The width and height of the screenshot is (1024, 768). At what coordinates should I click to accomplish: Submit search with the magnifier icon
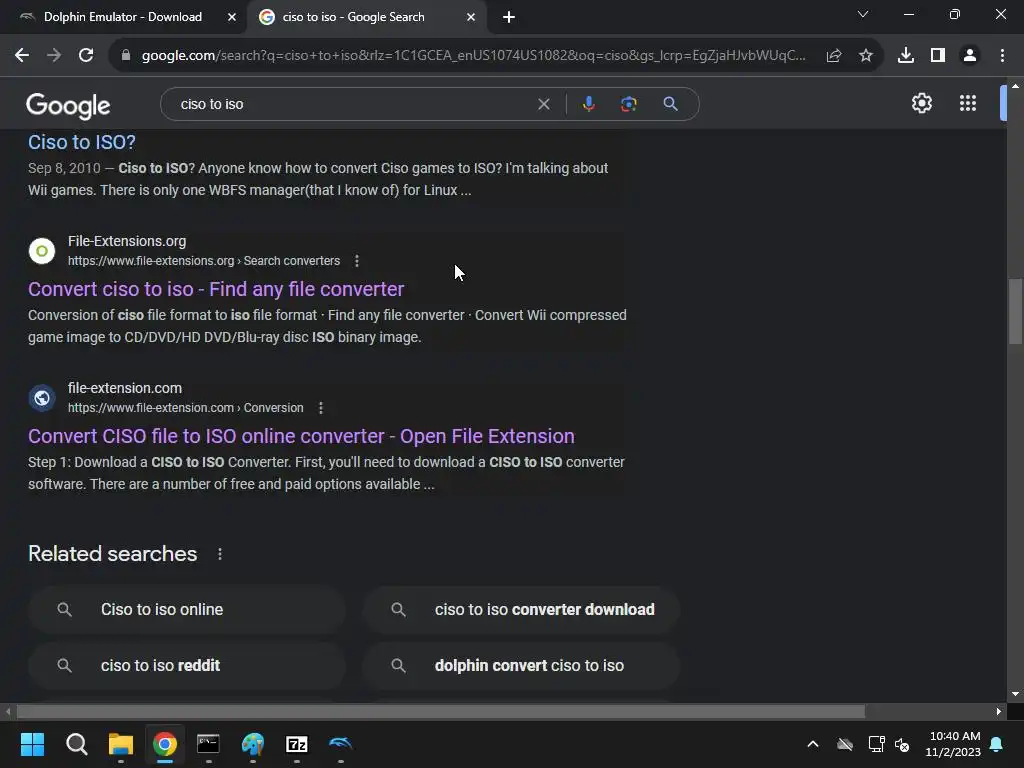tap(670, 104)
